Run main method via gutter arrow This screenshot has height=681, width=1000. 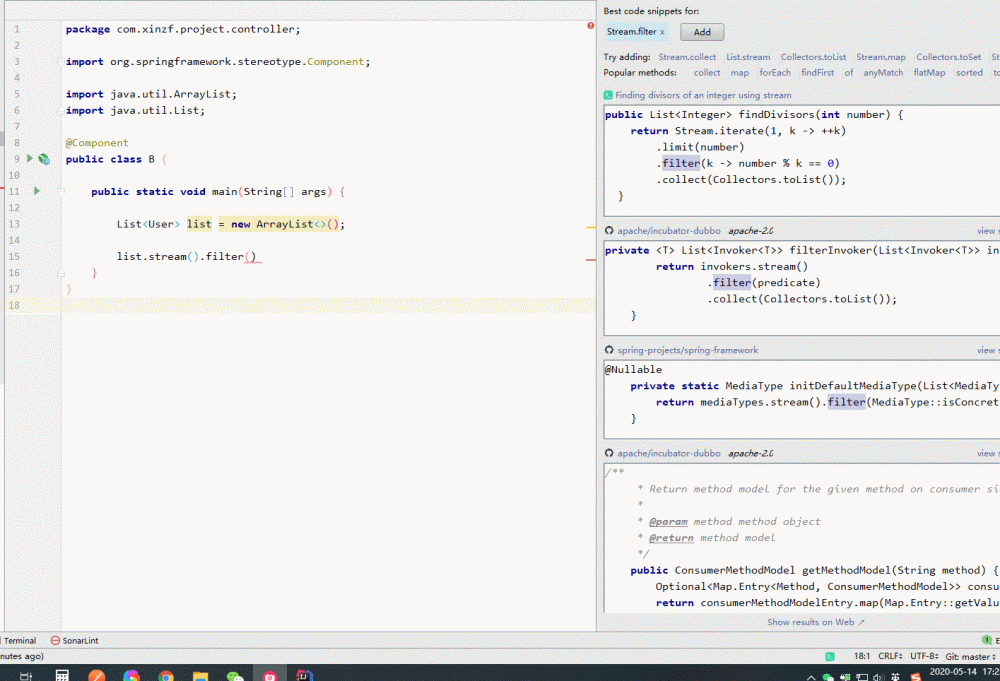coord(37,191)
